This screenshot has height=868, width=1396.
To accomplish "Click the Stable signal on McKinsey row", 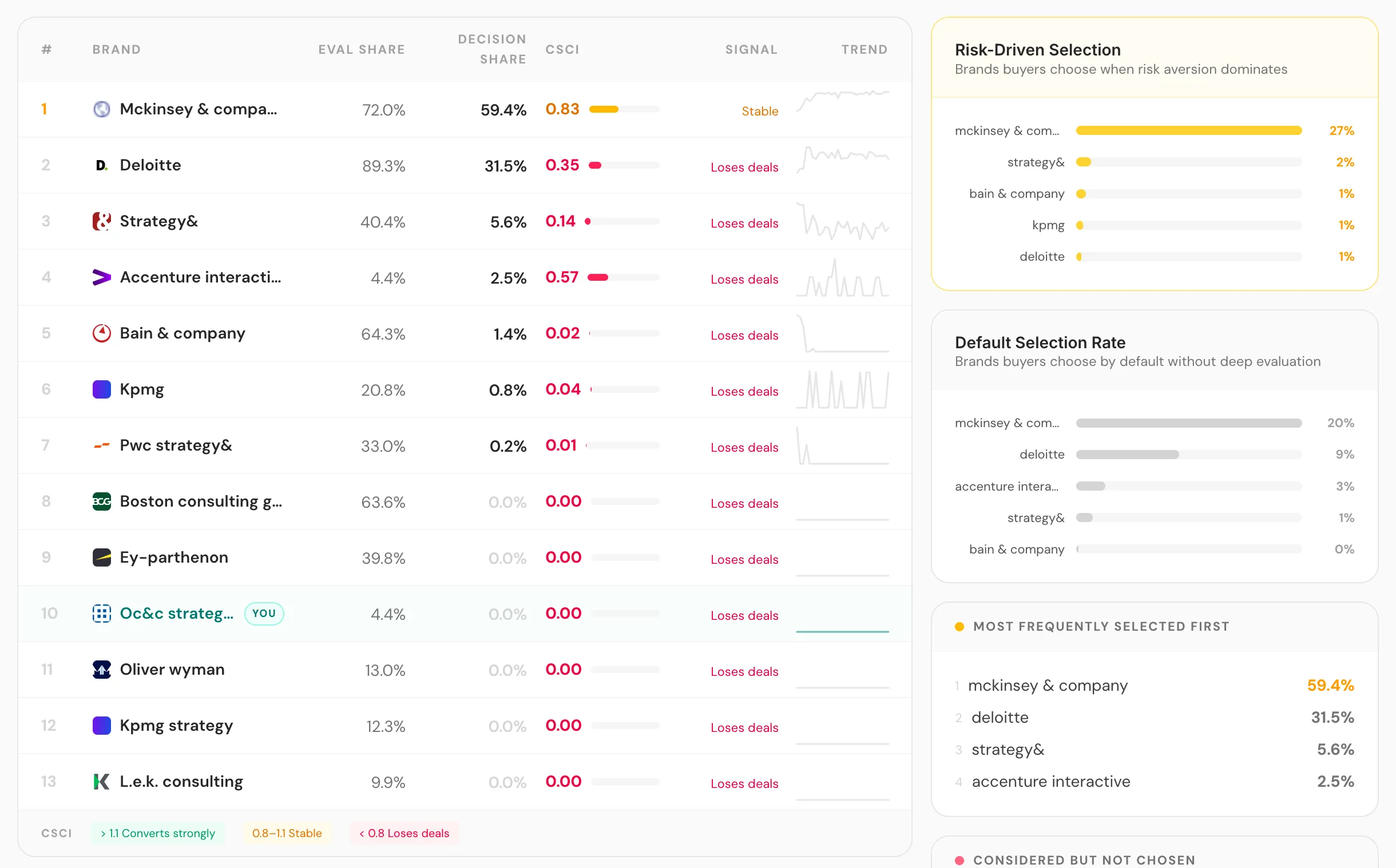I will click(760, 111).
